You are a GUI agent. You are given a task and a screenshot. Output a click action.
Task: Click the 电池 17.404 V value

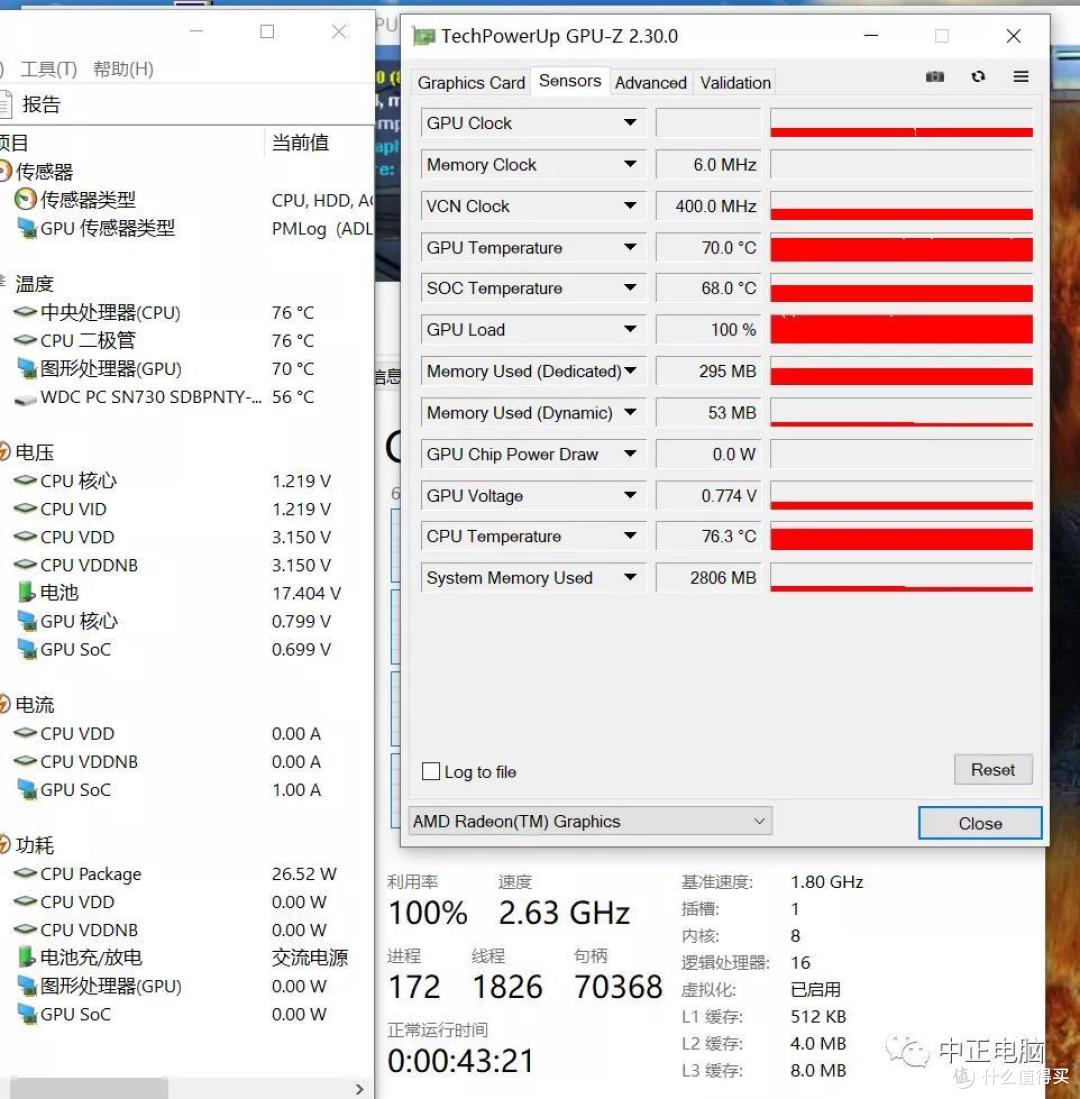pyautogui.click(x=306, y=593)
